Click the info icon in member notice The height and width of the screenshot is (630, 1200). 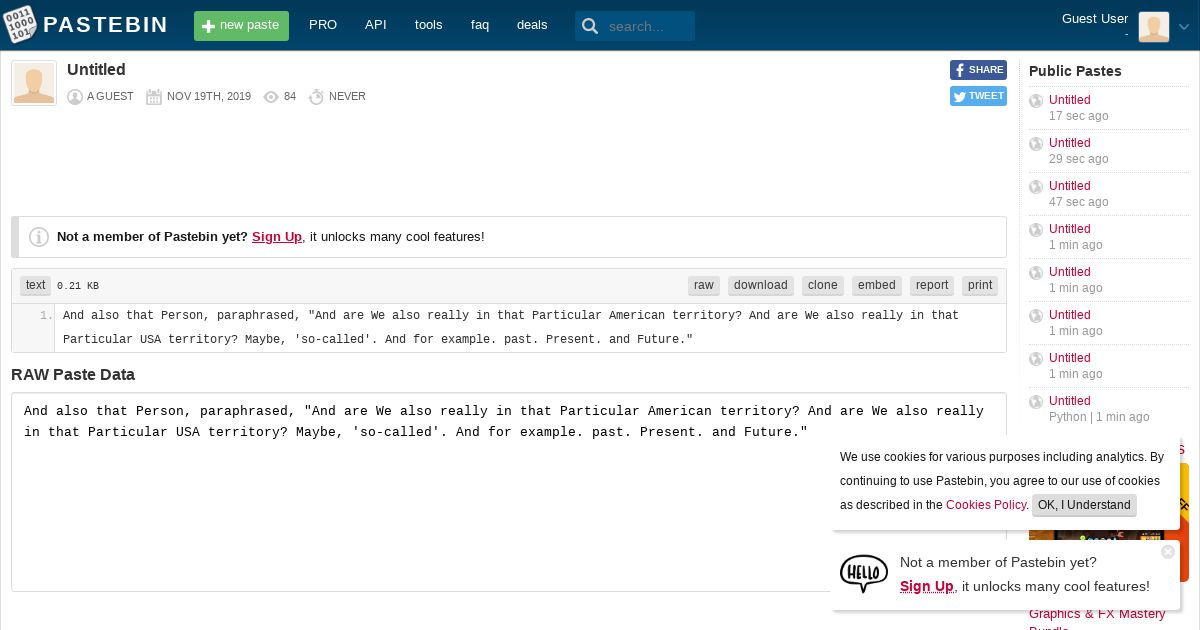click(x=39, y=237)
